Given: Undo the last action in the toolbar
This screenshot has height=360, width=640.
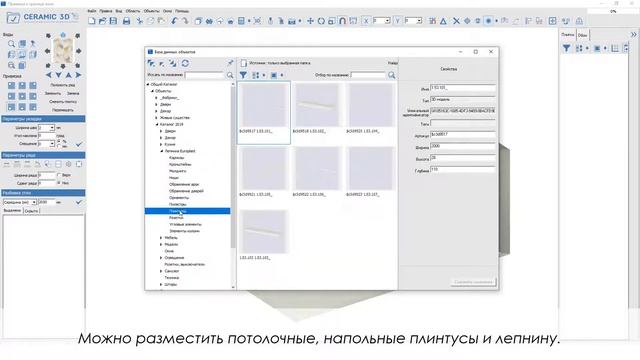Looking at the screenshot, I should pyautogui.click(x=174, y=21).
